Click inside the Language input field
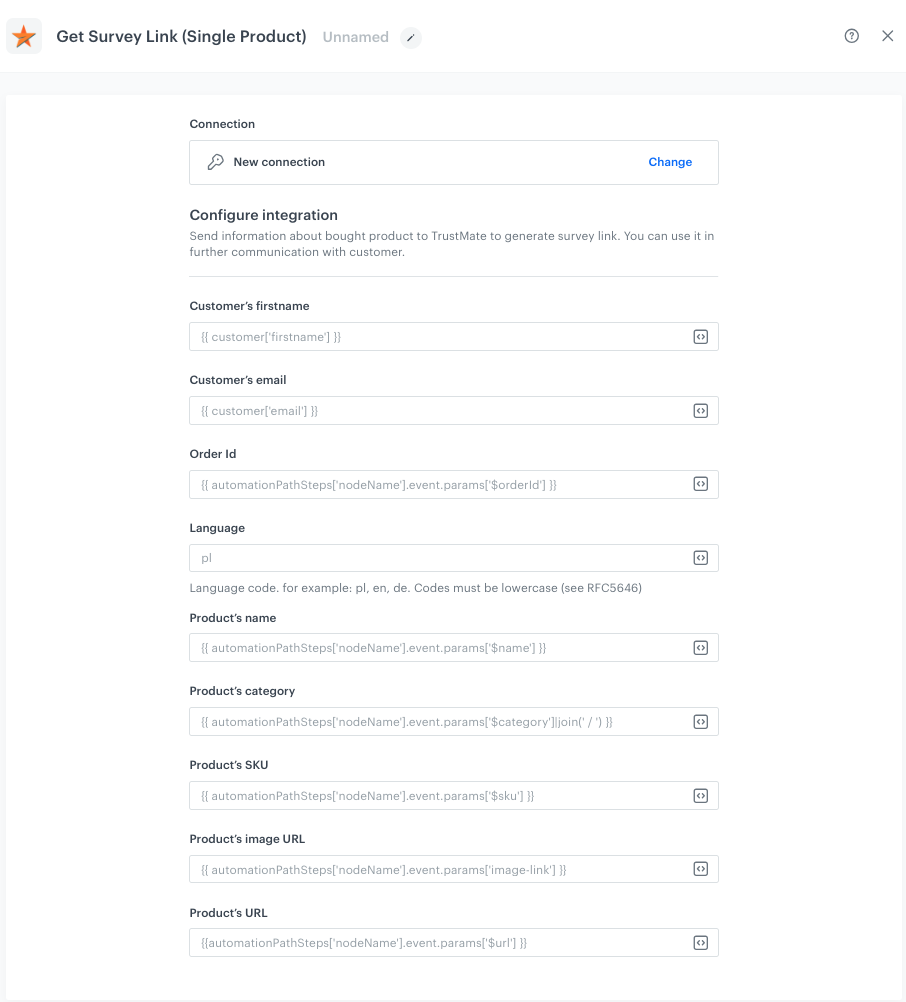The width and height of the screenshot is (906, 1002). coord(430,558)
